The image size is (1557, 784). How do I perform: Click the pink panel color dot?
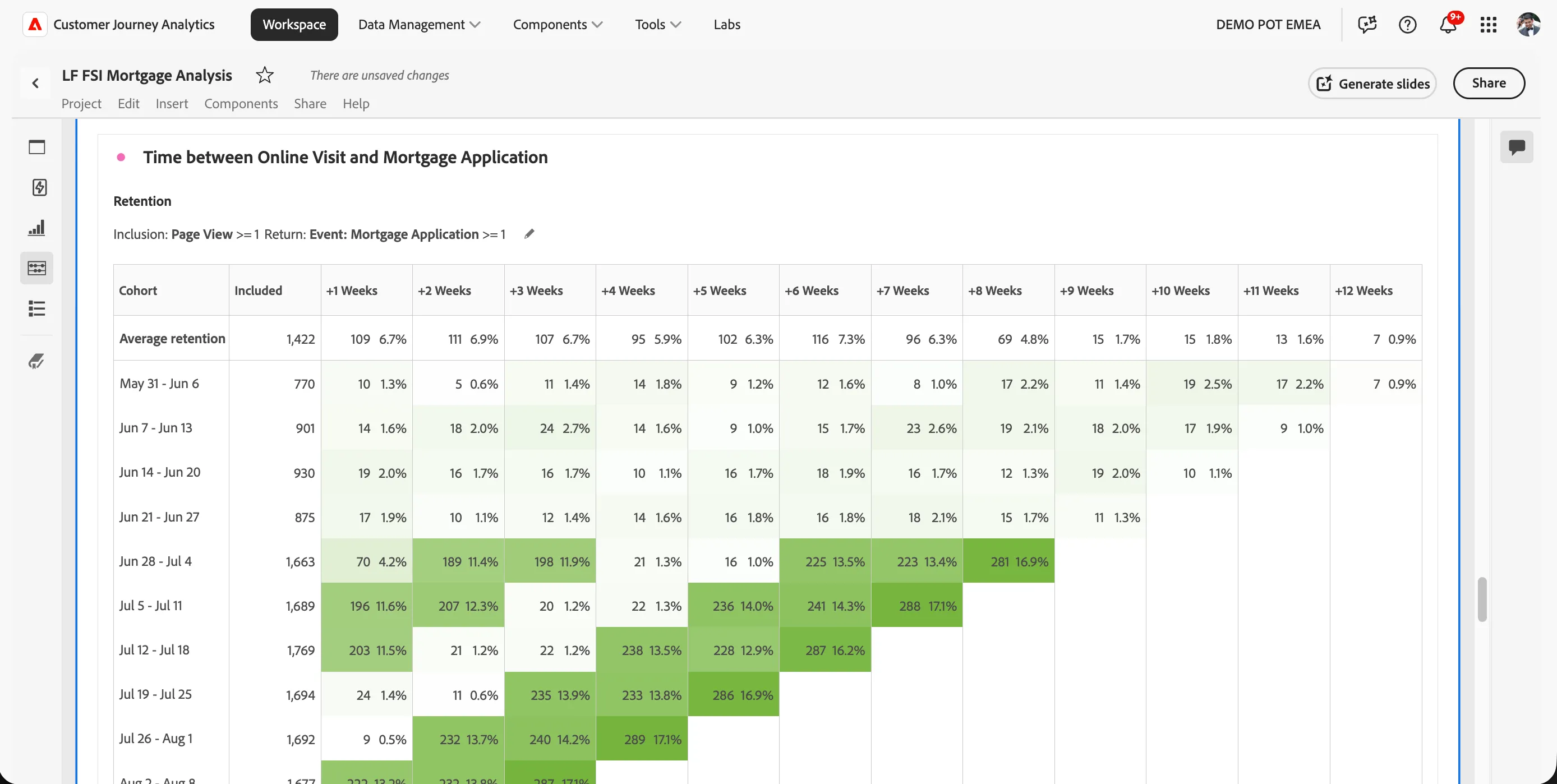[x=121, y=157]
